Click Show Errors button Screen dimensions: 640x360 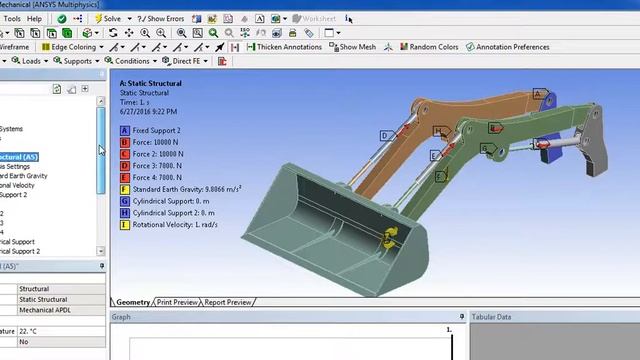(x=161, y=19)
